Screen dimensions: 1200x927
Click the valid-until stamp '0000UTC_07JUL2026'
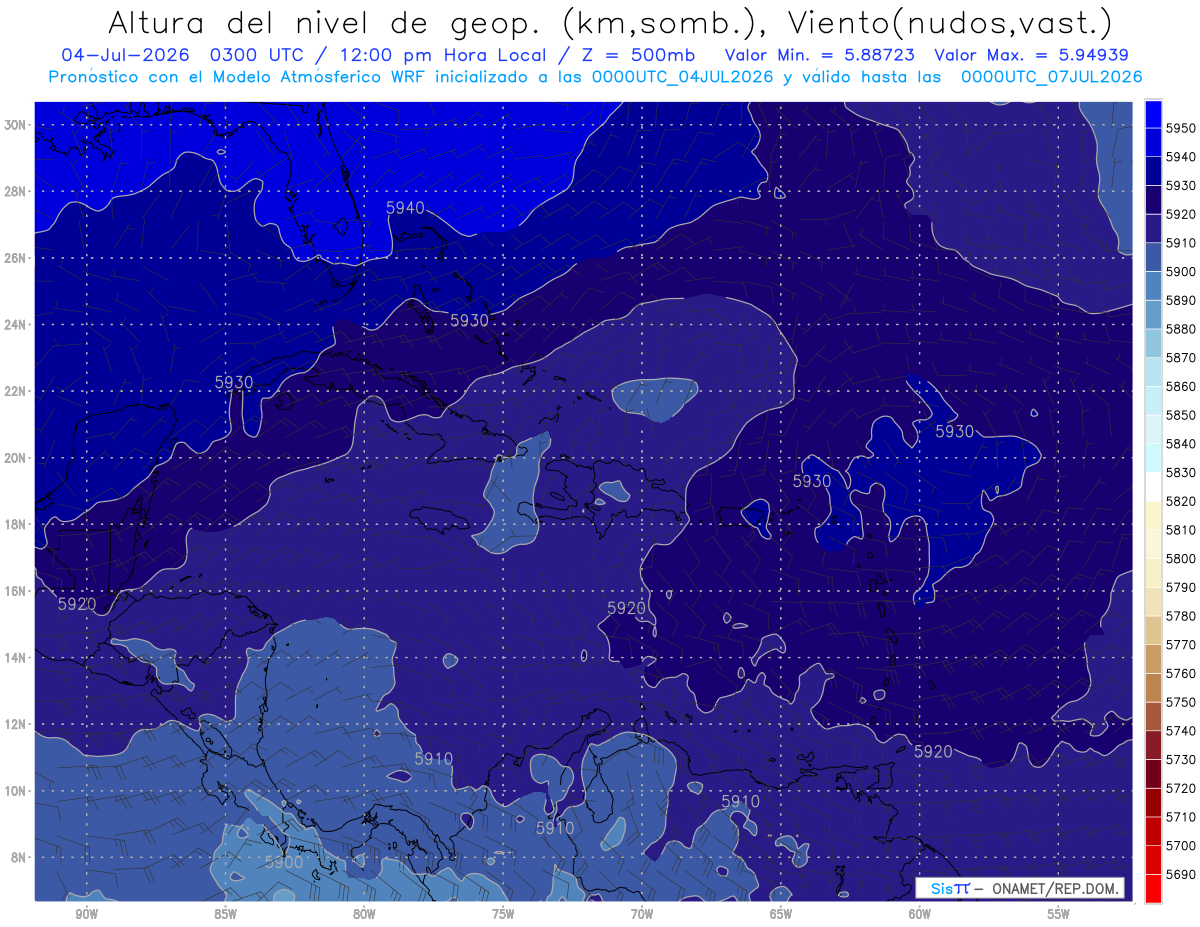1052,77
